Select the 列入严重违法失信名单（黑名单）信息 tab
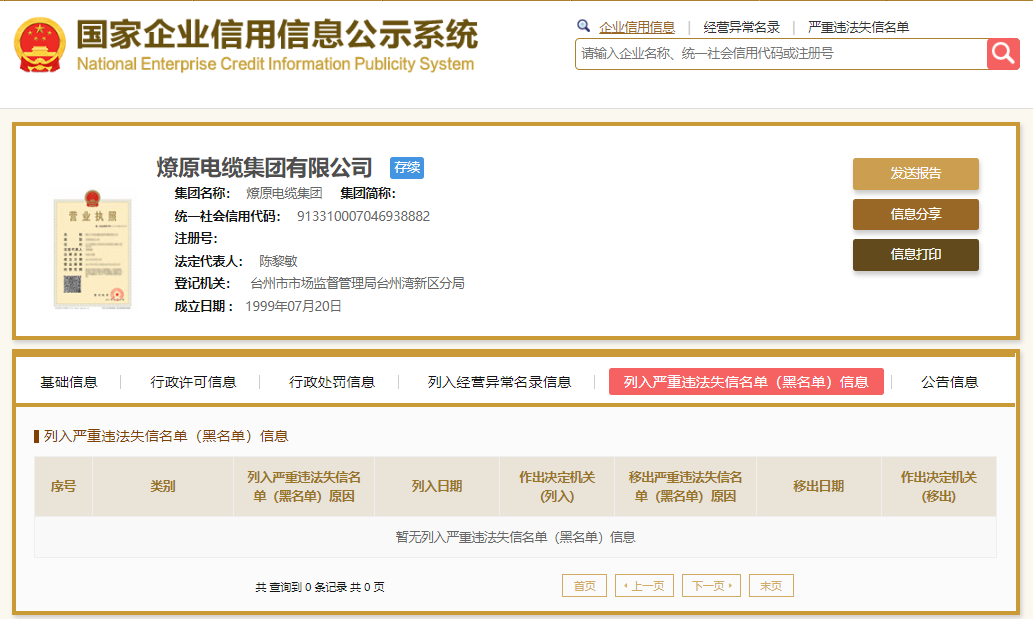This screenshot has height=619, width=1033. (746, 382)
